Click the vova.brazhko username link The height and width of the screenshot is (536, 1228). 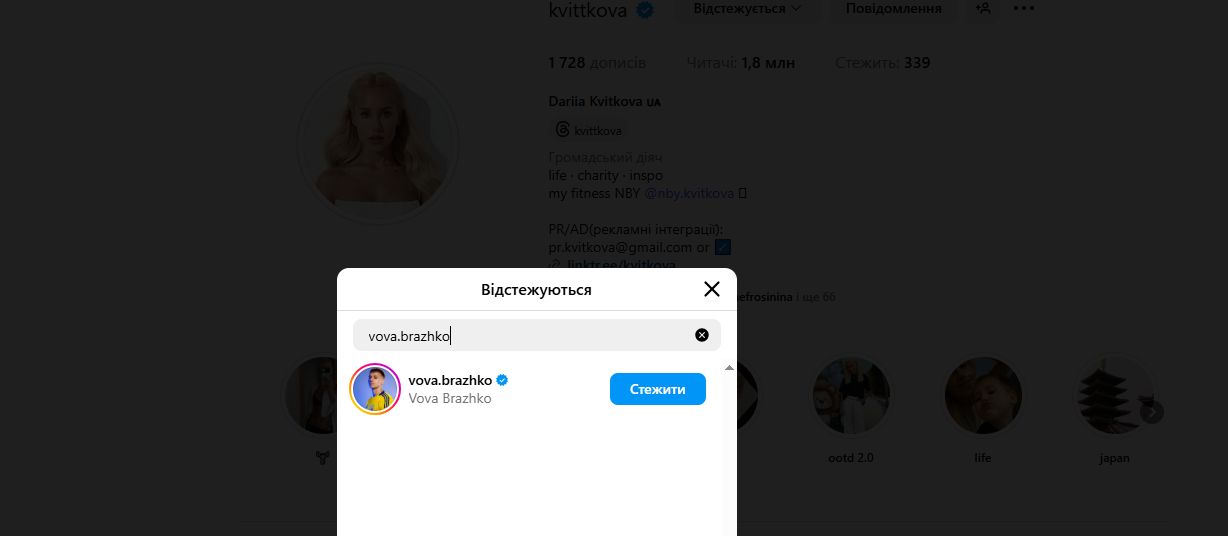coord(452,381)
